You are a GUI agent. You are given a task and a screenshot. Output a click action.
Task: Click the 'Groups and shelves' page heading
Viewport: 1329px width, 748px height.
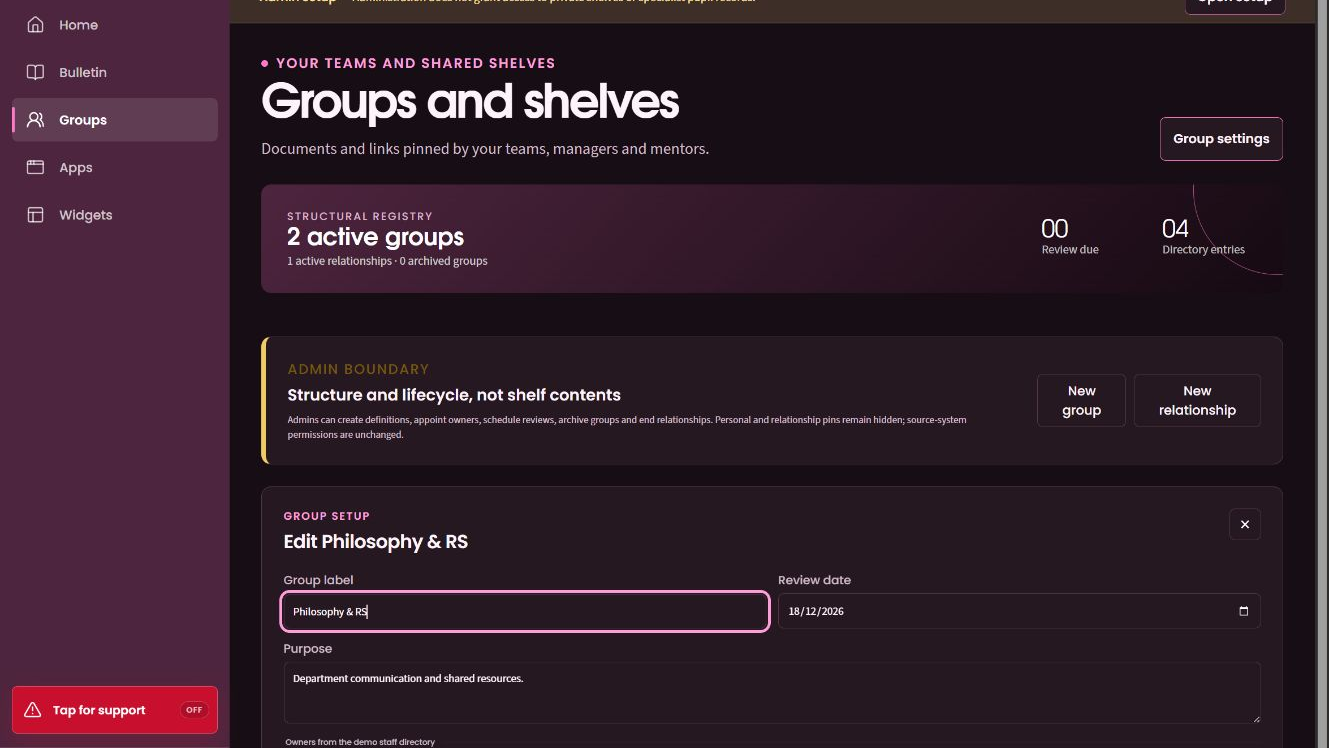point(470,102)
